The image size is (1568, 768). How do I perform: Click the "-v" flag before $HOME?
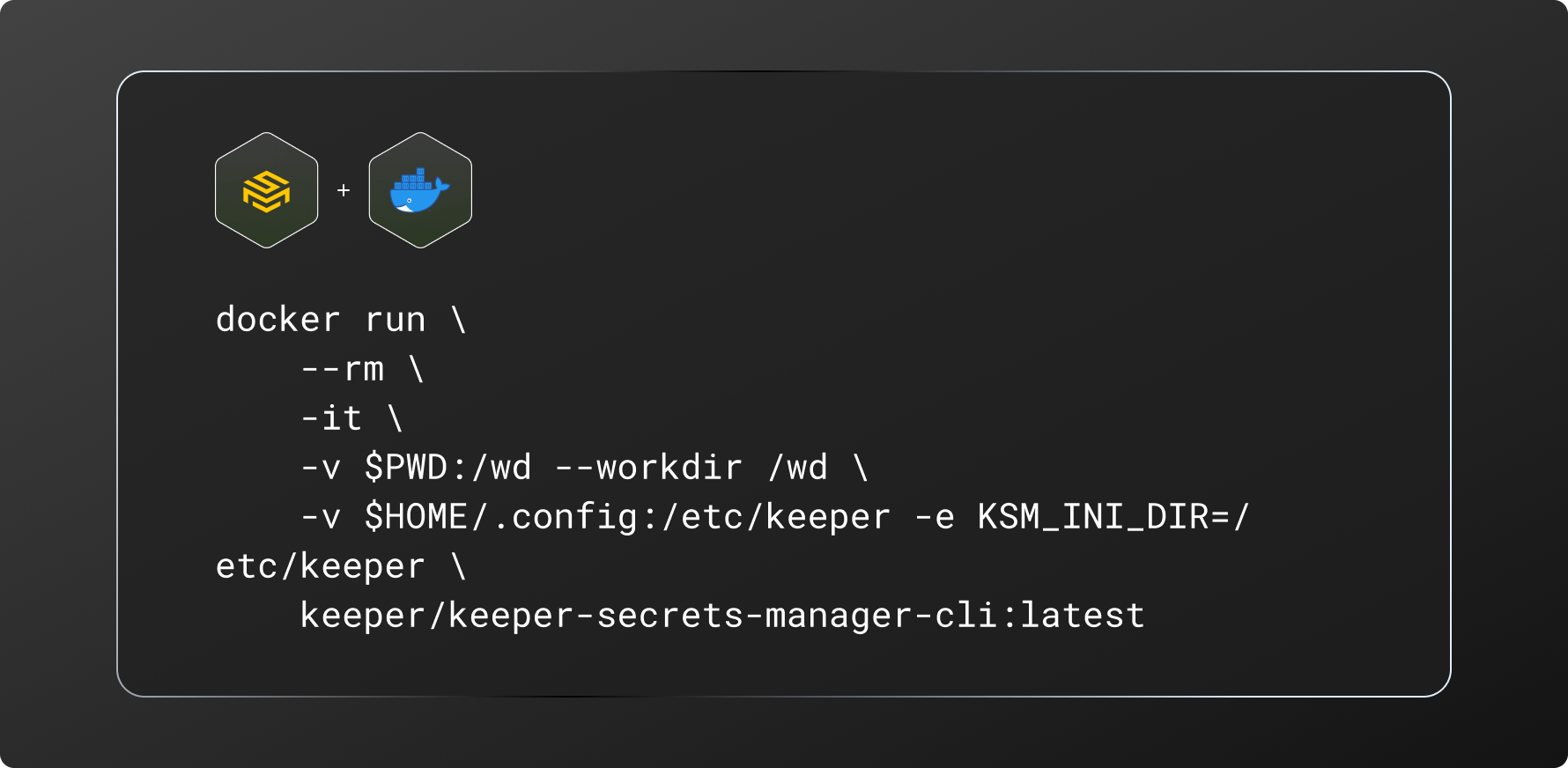[321, 517]
